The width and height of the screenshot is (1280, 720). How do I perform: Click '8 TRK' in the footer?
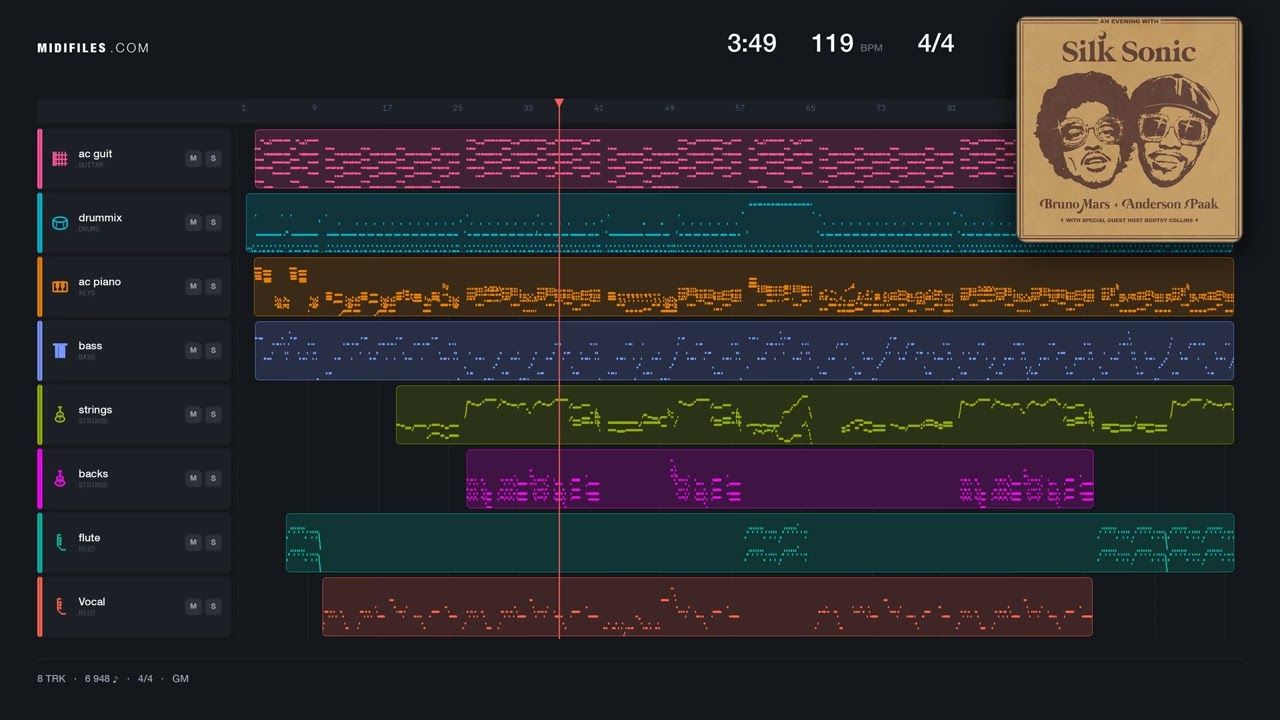point(51,679)
